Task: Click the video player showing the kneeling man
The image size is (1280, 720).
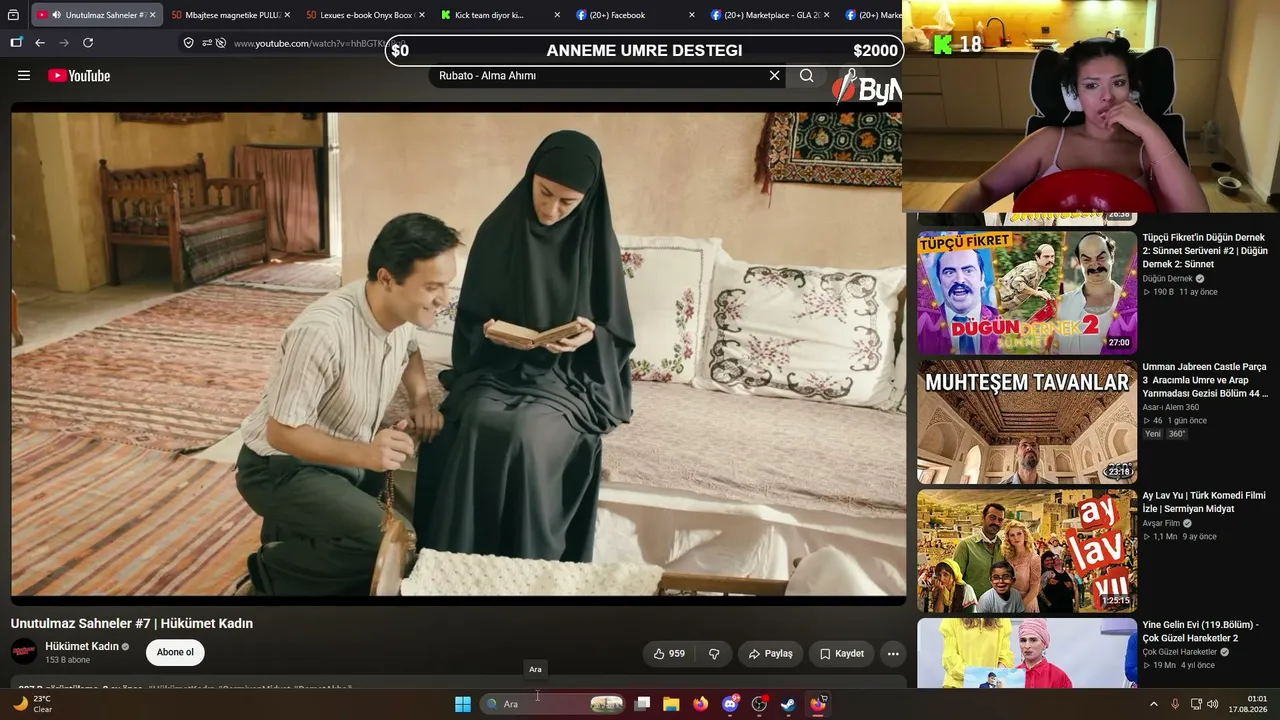Action: pyautogui.click(x=457, y=352)
